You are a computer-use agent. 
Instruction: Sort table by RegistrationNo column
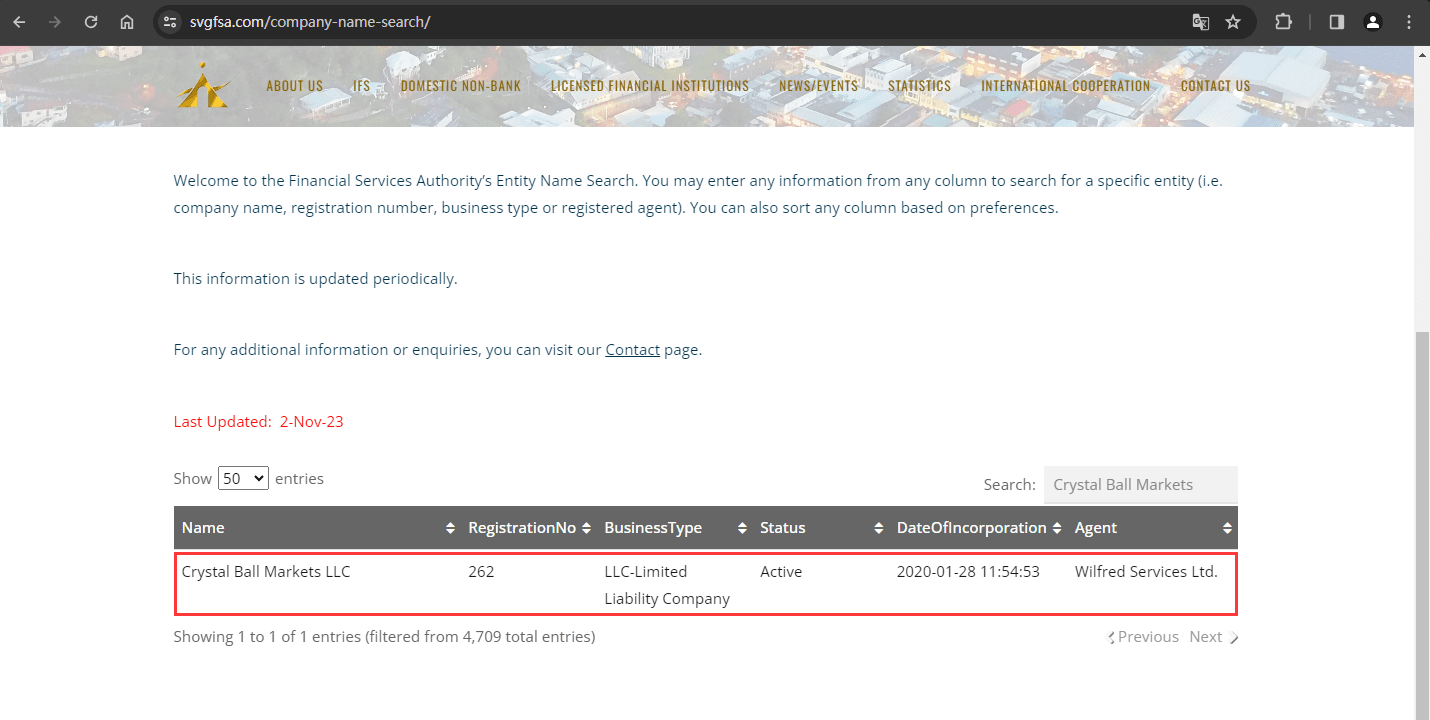528,528
